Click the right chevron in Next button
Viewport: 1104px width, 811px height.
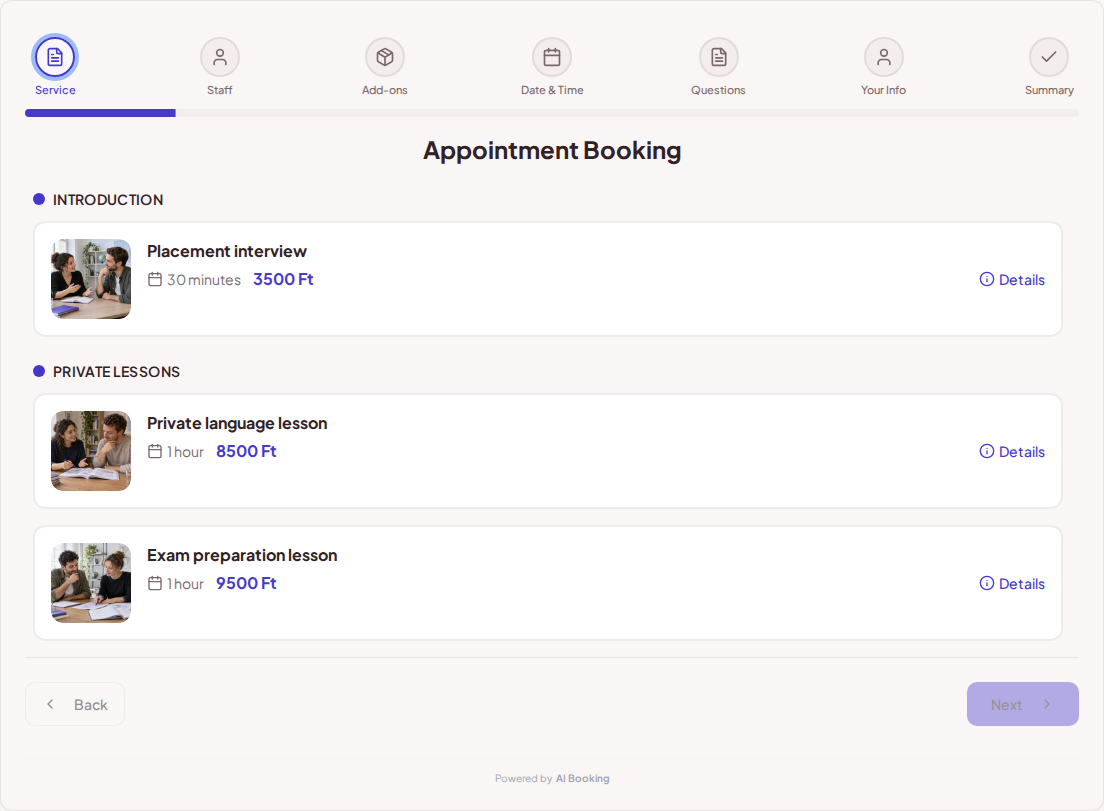tap(1047, 704)
